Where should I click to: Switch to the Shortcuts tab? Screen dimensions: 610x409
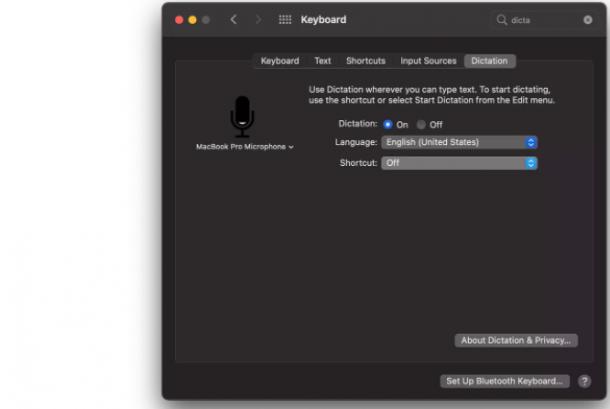pos(366,61)
